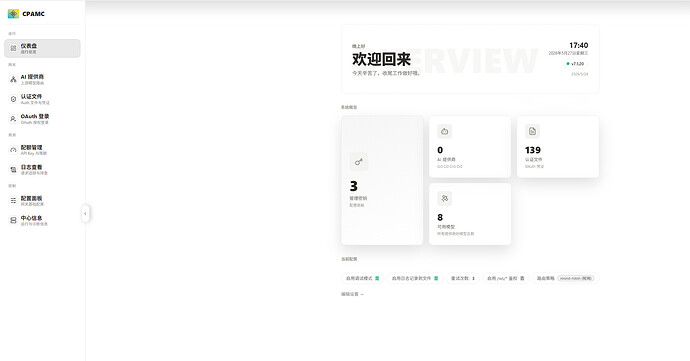Open the AI 提供商 card showing 0

tap(470, 147)
